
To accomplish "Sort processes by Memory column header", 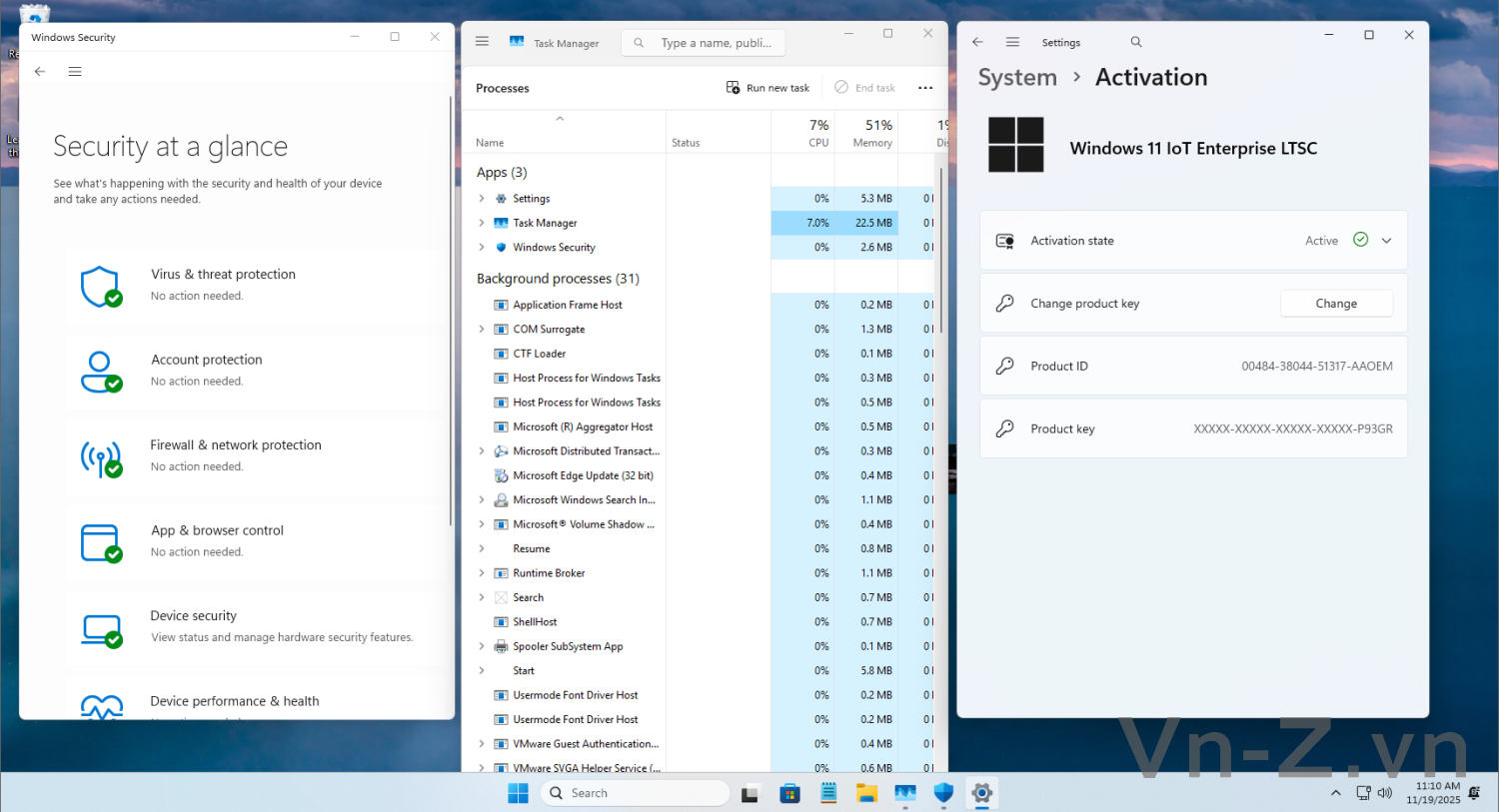I will [x=871, y=133].
